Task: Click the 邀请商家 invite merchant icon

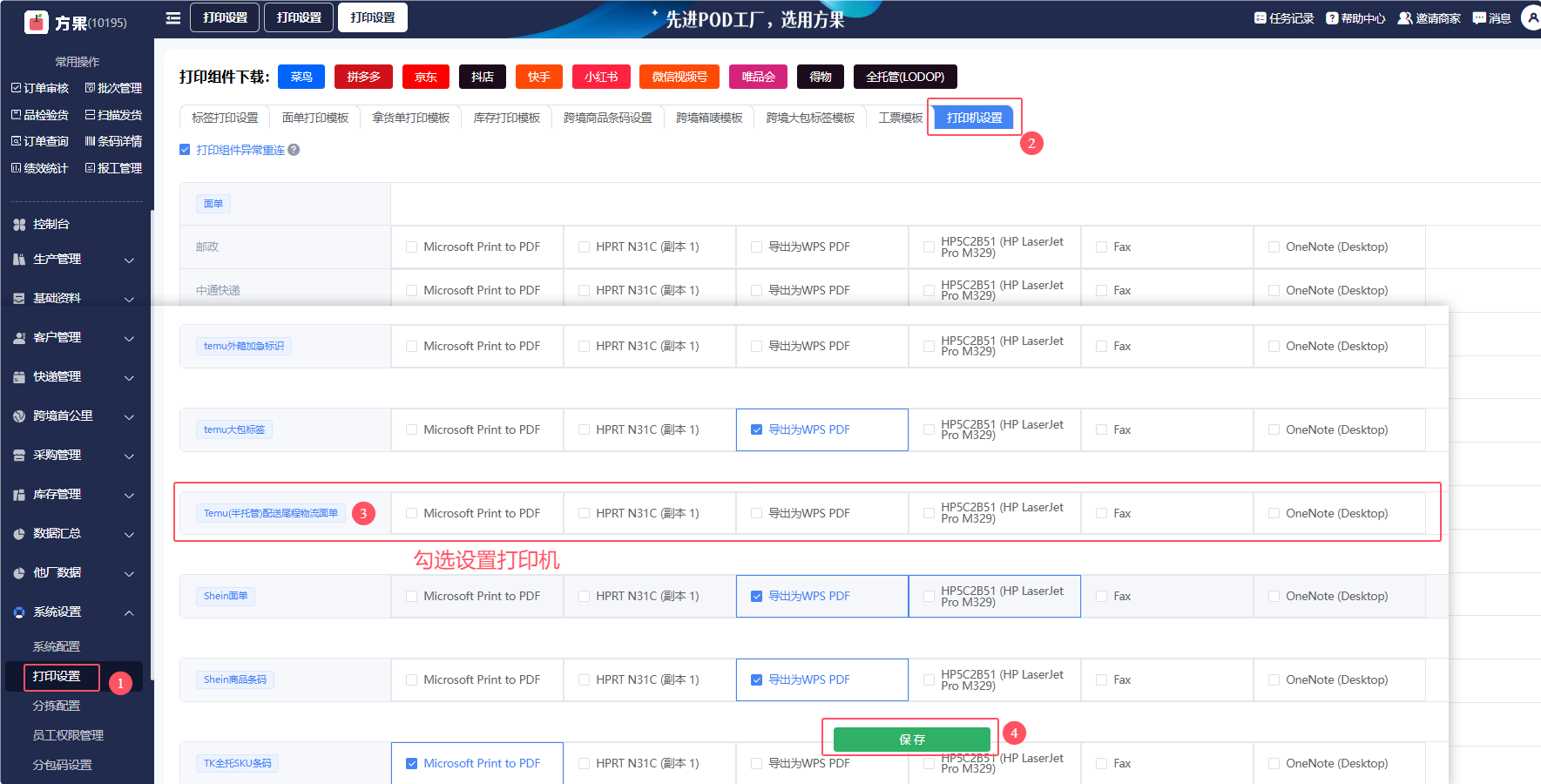Action: click(1405, 18)
